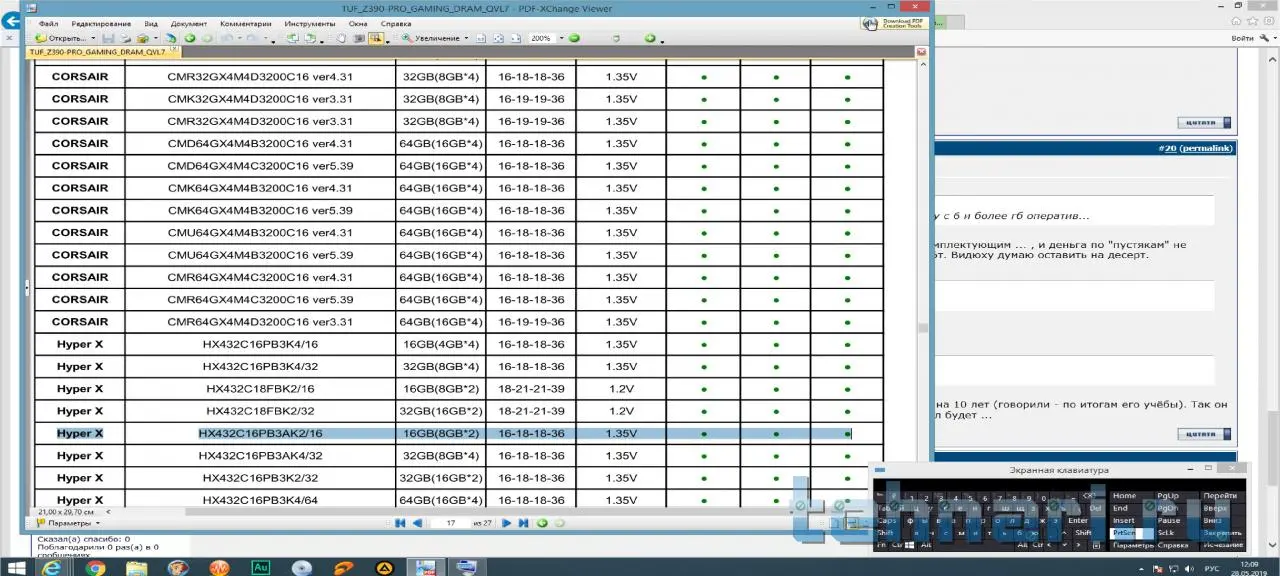This screenshot has height=576, width=1280.
Task: Select the TUF_Z390-PRO_GAMING_DRAM_QVL7 document tab
Action: click(96, 51)
